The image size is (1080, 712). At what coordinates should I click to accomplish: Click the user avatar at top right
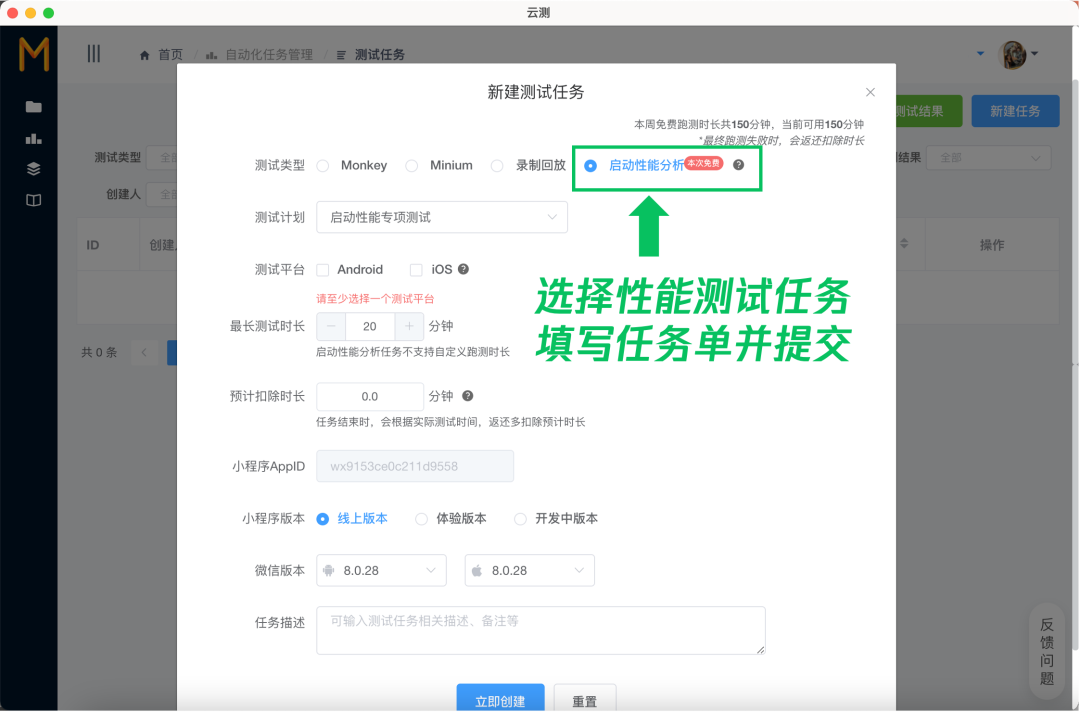pos(1012,54)
